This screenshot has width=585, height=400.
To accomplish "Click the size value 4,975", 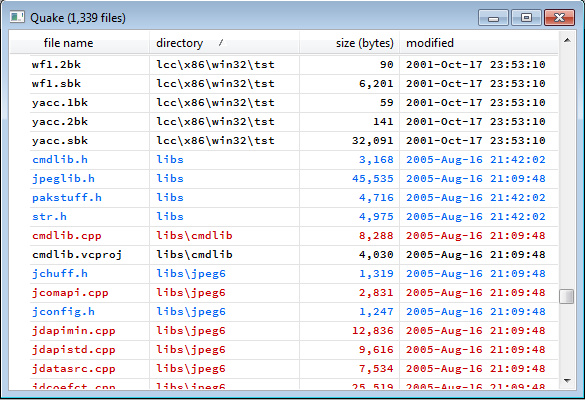I will pos(376,217).
